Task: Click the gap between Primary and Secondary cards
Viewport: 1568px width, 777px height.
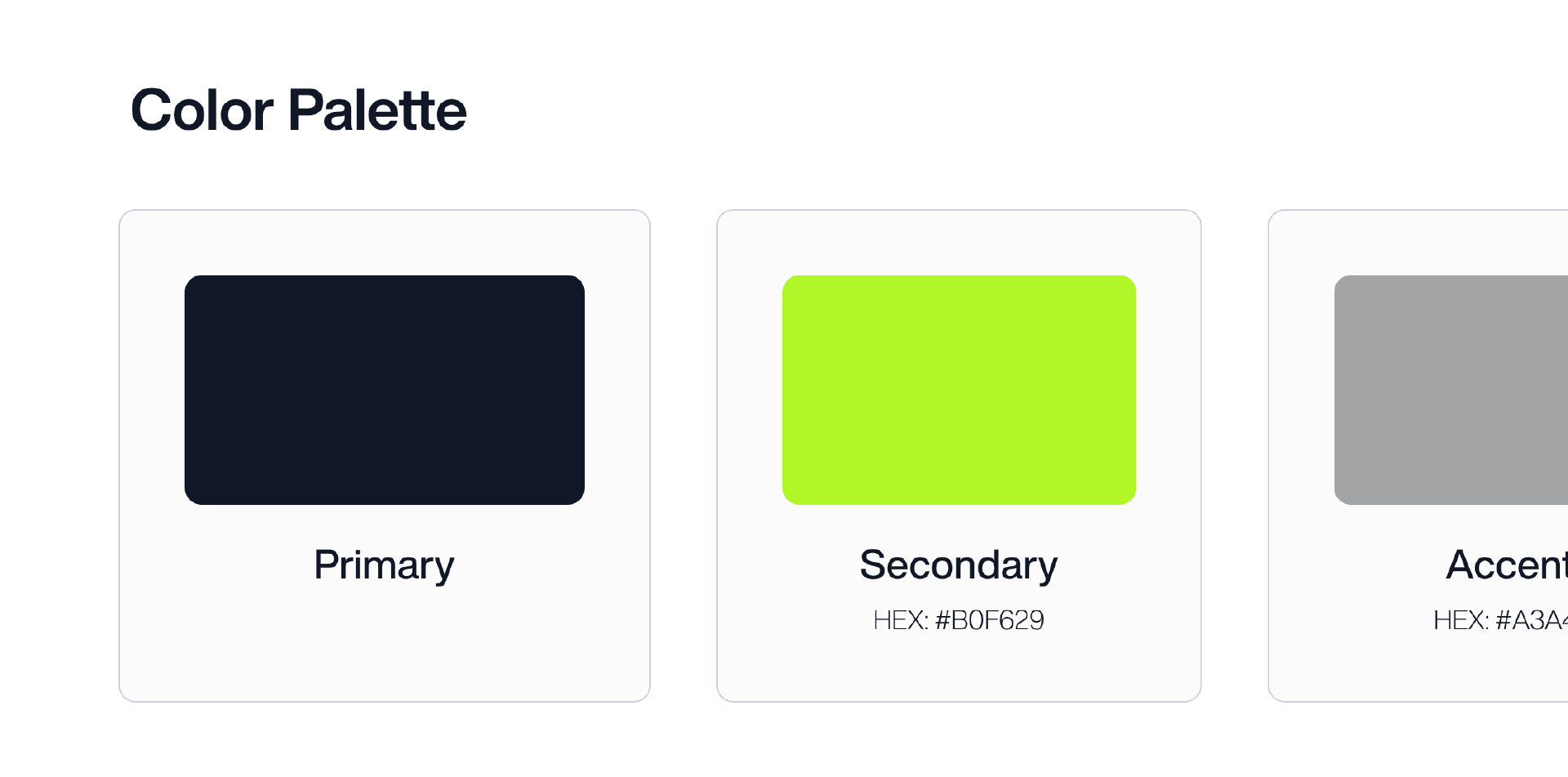Action: point(684,455)
